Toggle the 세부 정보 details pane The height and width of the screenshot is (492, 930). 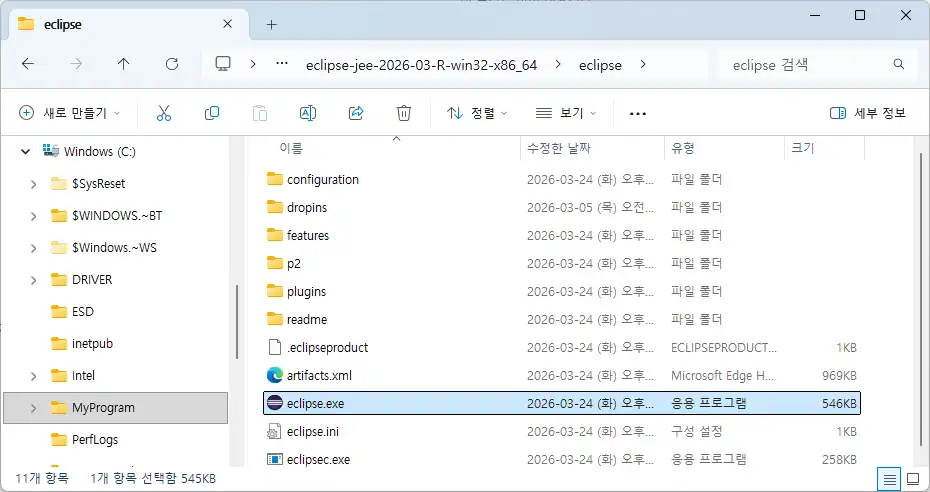click(x=868, y=113)
